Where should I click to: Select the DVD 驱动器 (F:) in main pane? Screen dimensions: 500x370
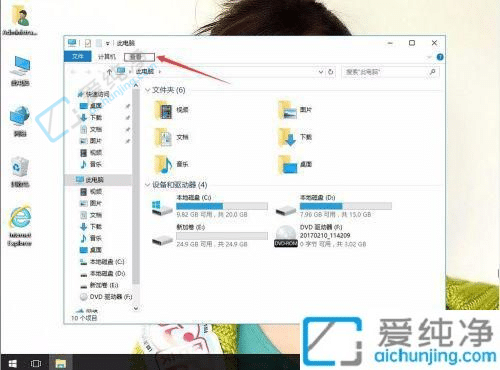(x=321, y=236)
